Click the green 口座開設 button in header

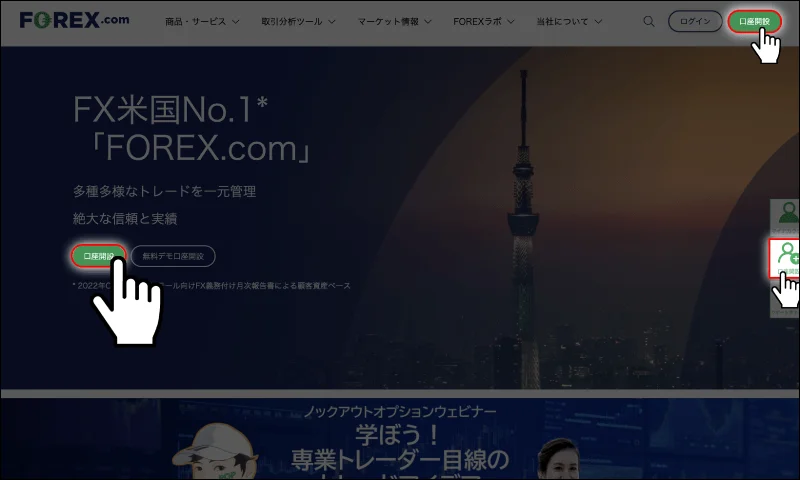(x=754, y=21)
